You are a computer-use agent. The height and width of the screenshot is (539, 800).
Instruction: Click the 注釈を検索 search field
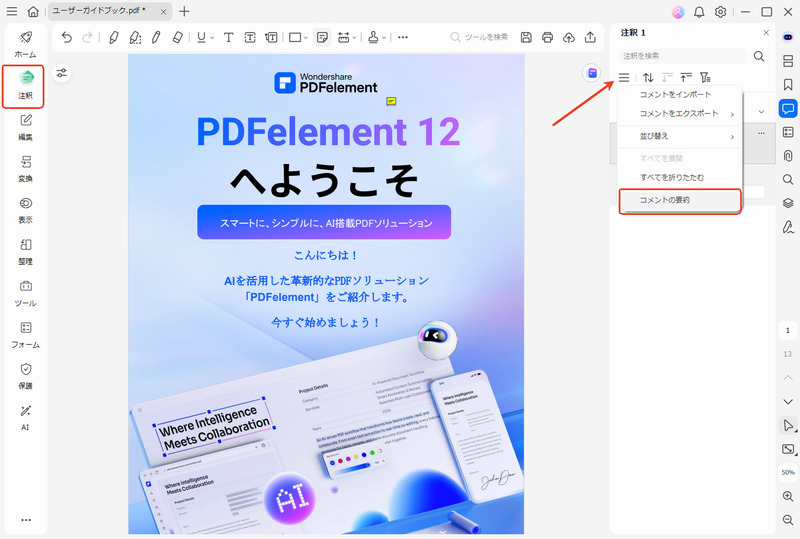click(x=683, y=56)
